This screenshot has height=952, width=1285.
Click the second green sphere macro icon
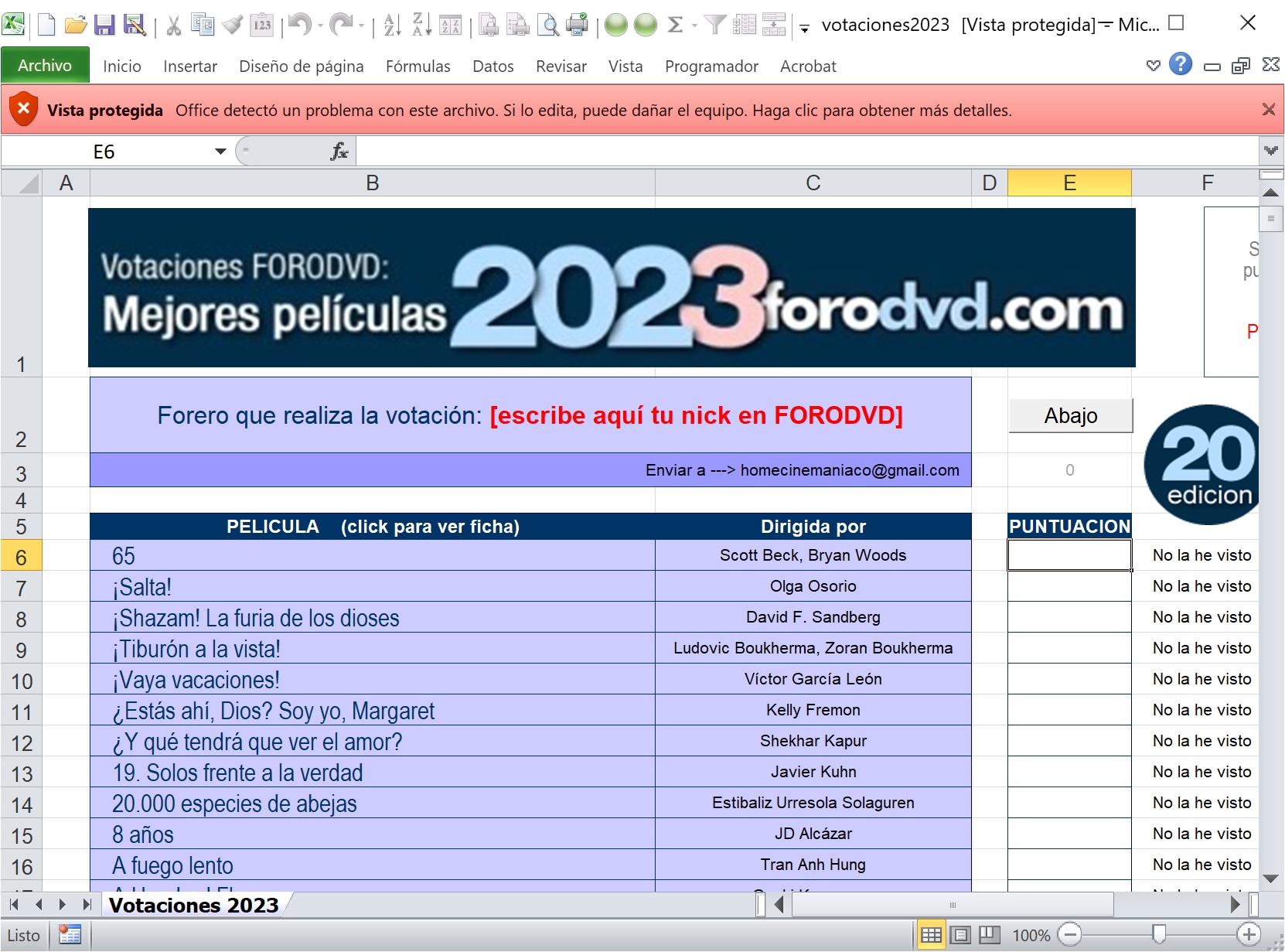[x=645, y=25]
